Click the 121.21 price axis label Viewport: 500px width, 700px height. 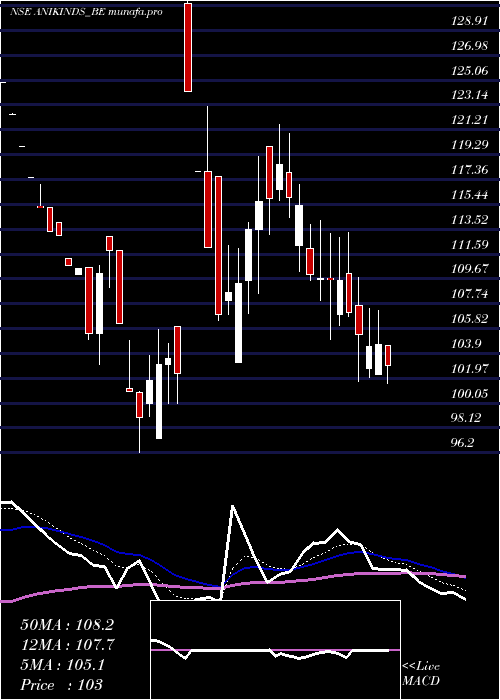(468, 120)
